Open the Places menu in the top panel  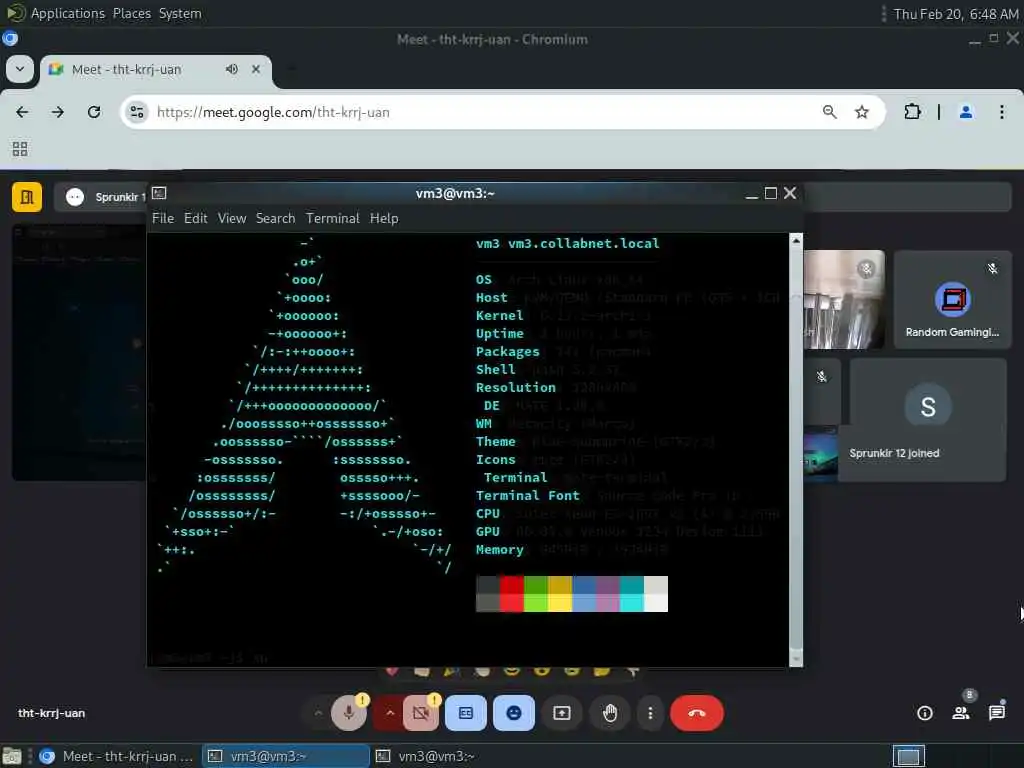(131, 13)
